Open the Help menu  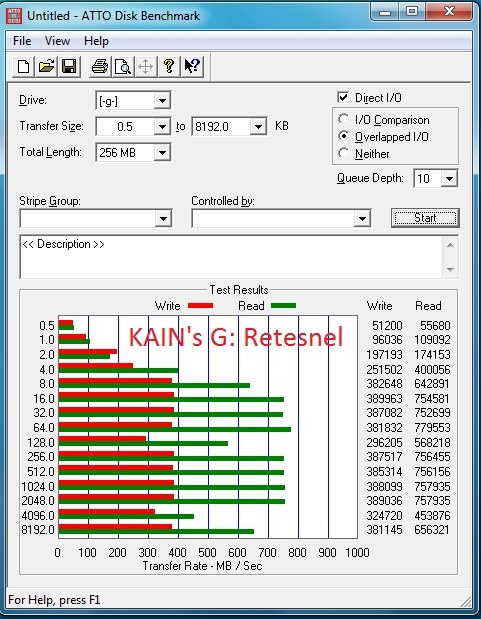[96, 41]
